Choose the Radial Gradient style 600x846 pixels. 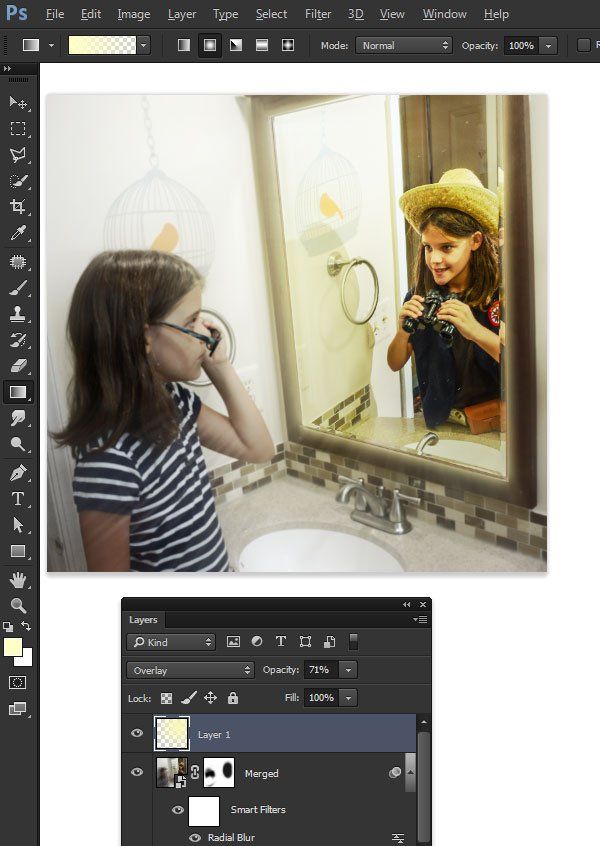point(210,45)
